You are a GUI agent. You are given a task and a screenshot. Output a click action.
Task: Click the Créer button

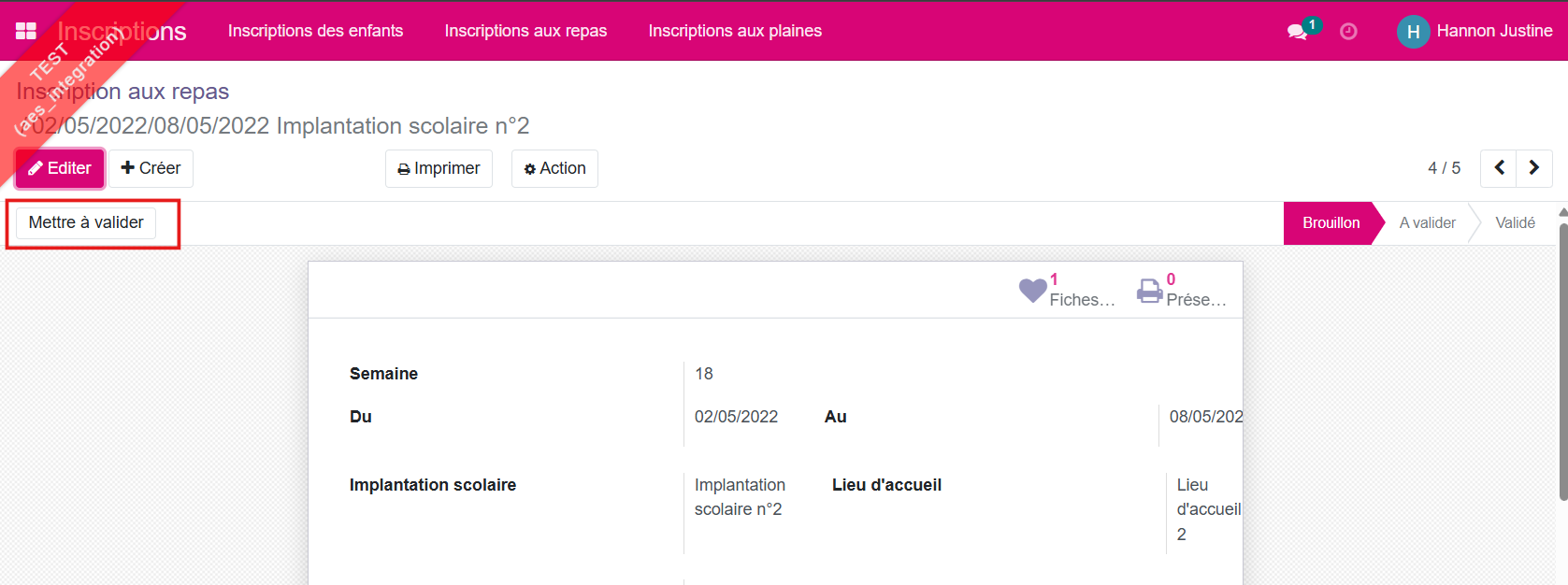[x=151, y=169]
